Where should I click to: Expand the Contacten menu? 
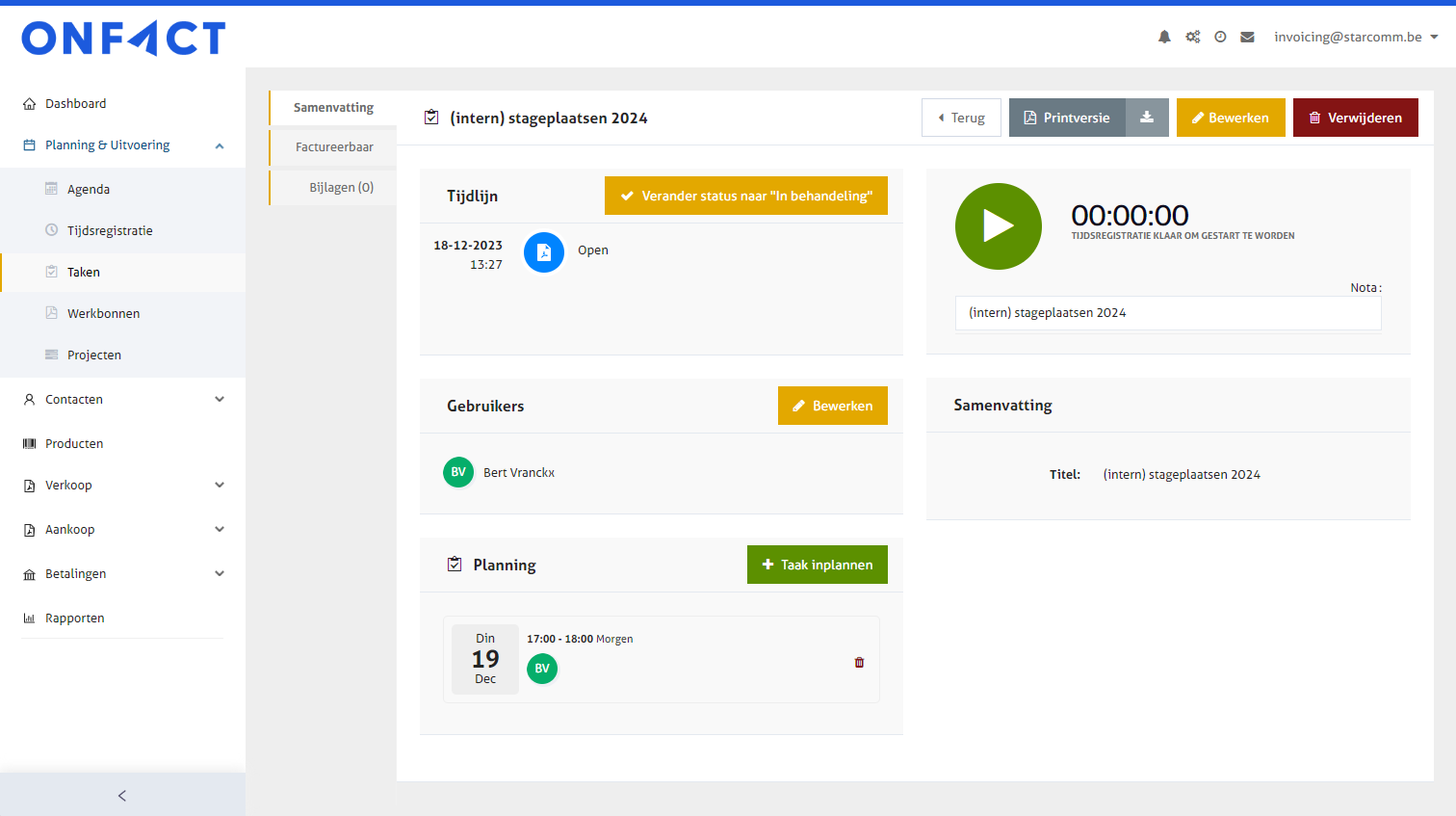220,399
